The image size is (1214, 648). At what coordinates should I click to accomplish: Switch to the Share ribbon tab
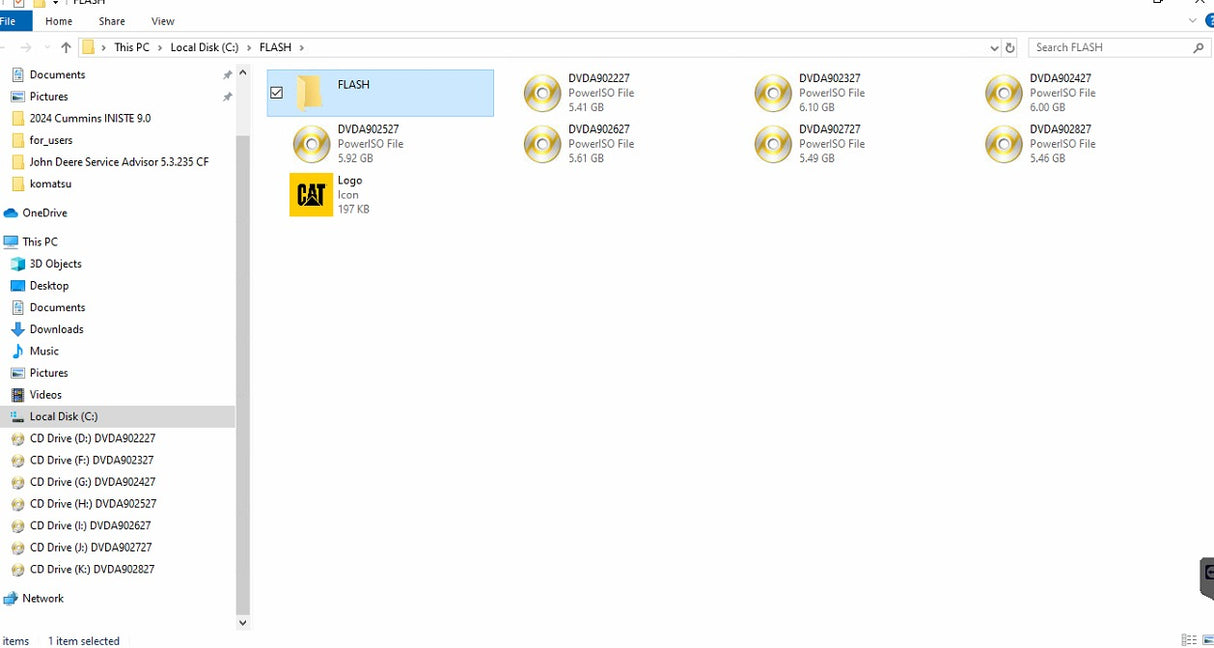(112, 21)
